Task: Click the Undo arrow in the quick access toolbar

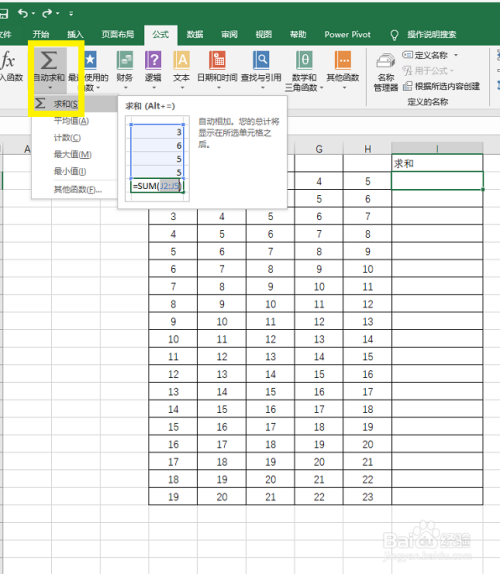Action: click(x=23, y=14)
